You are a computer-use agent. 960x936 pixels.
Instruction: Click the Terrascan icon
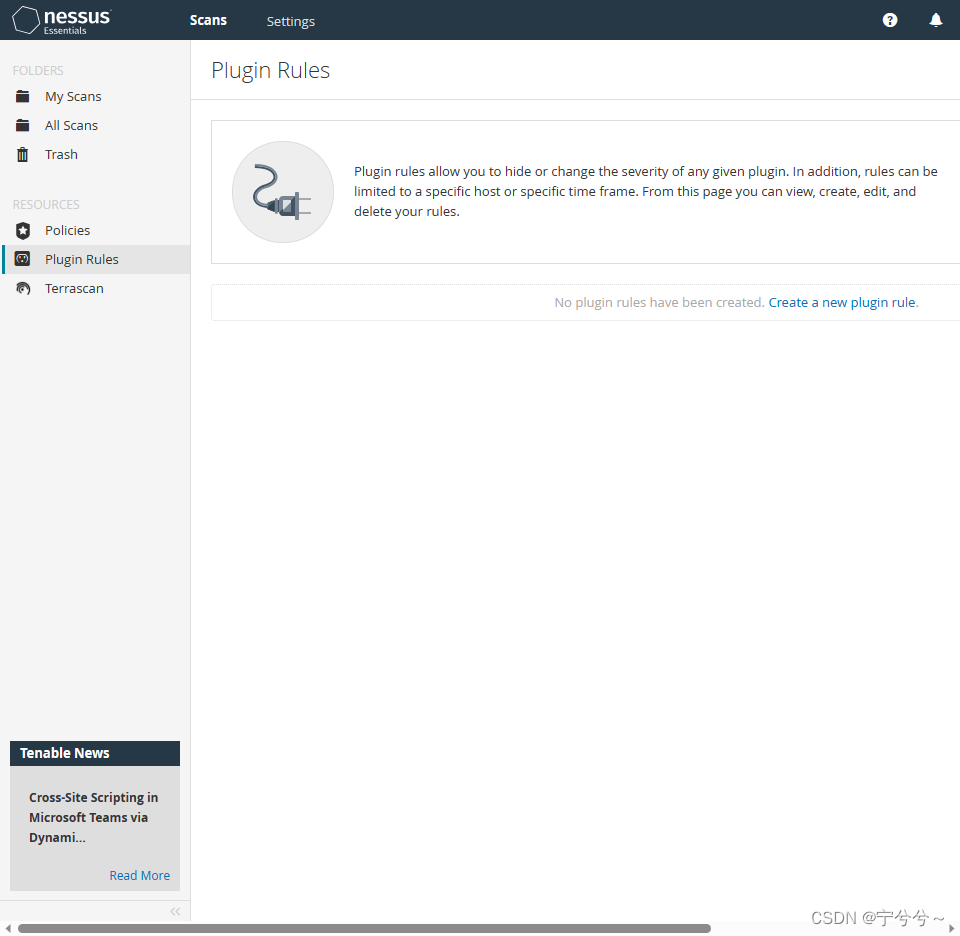coord(23,288)
